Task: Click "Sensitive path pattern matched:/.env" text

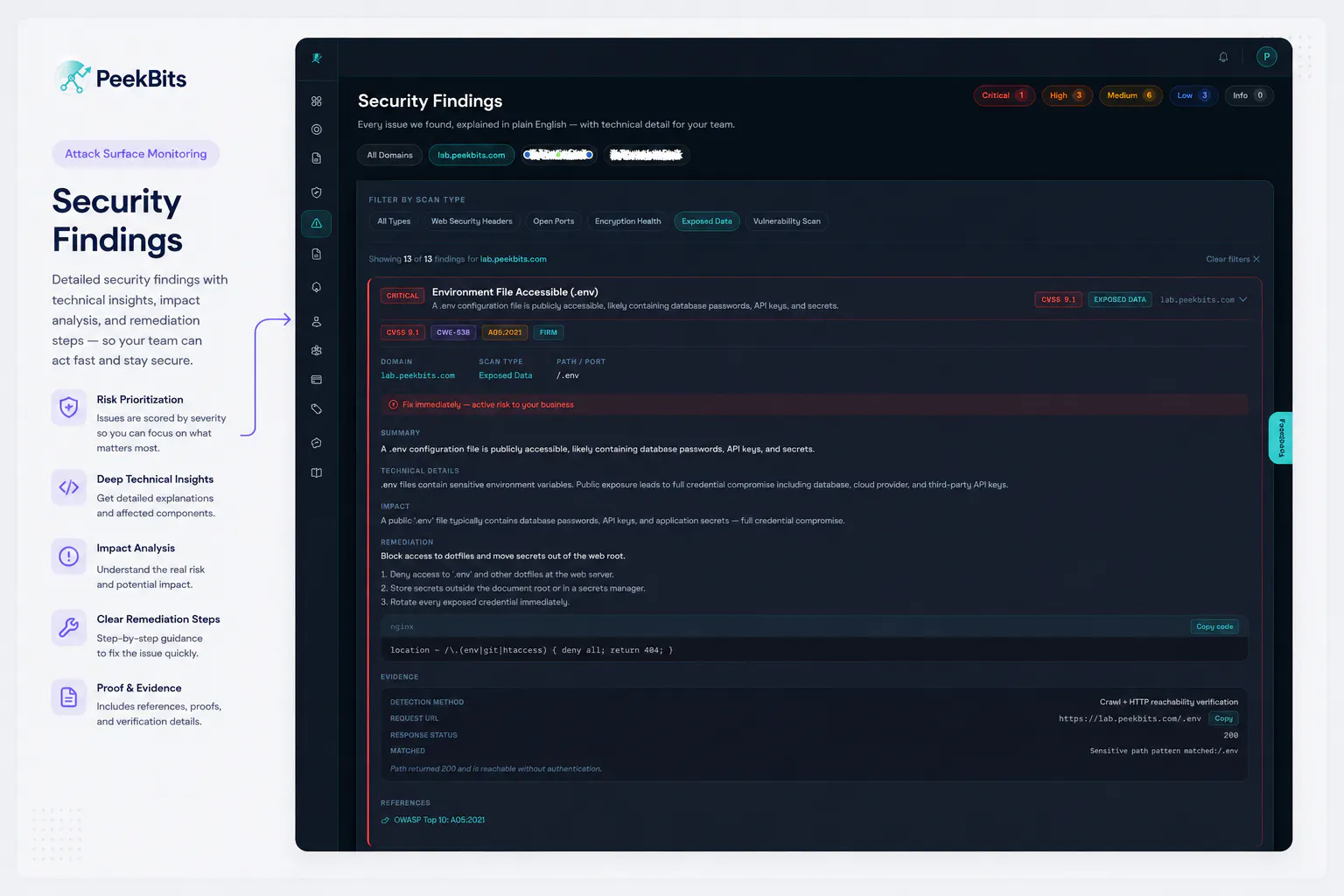Action: (1164, 752)
